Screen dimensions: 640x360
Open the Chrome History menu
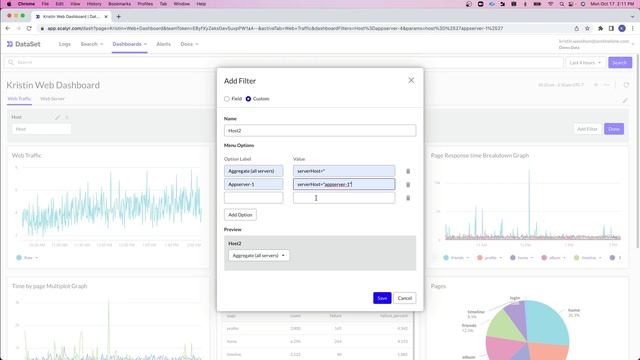(94, 4)
